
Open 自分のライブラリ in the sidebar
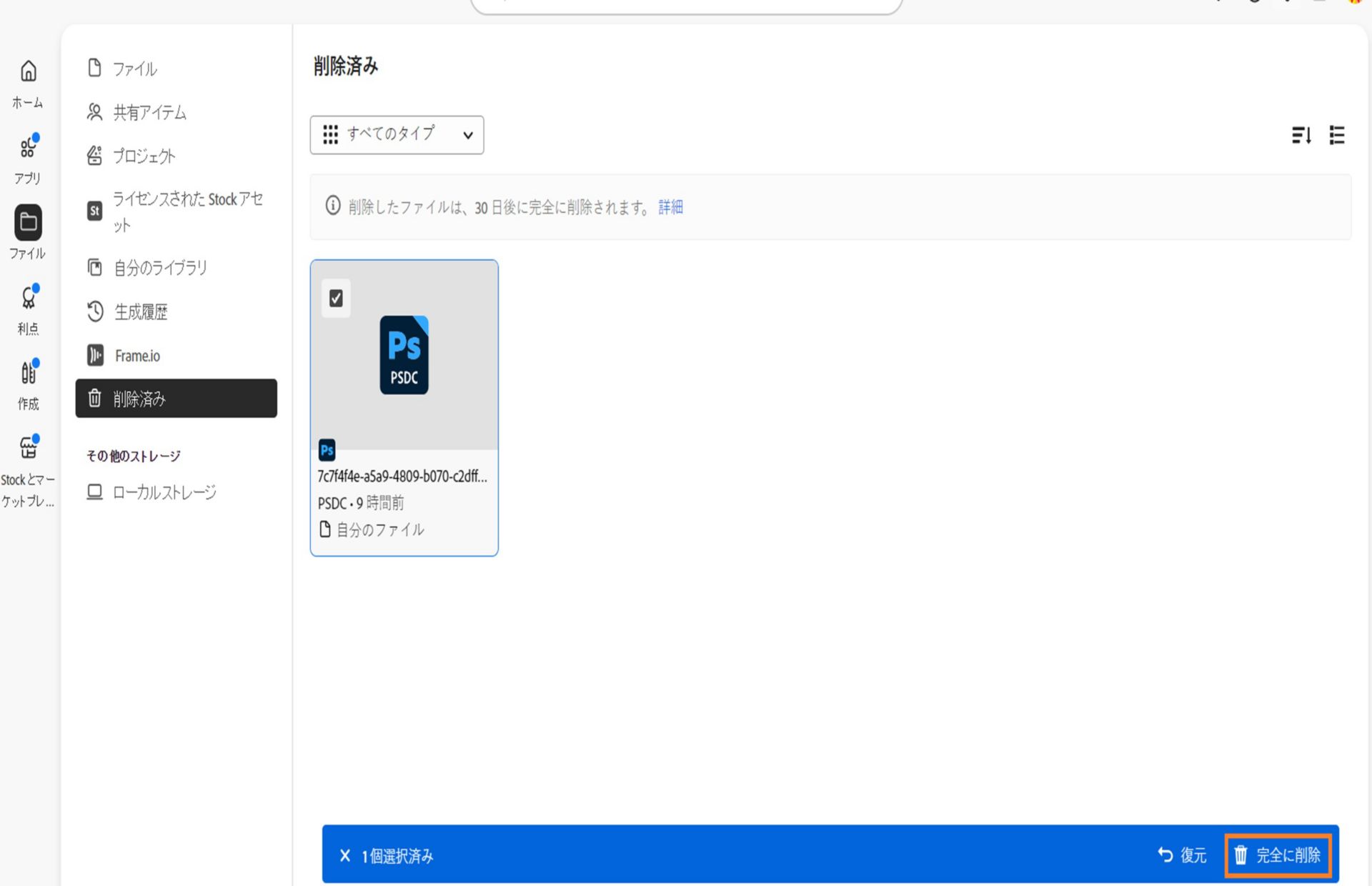[x=176, y=268]
